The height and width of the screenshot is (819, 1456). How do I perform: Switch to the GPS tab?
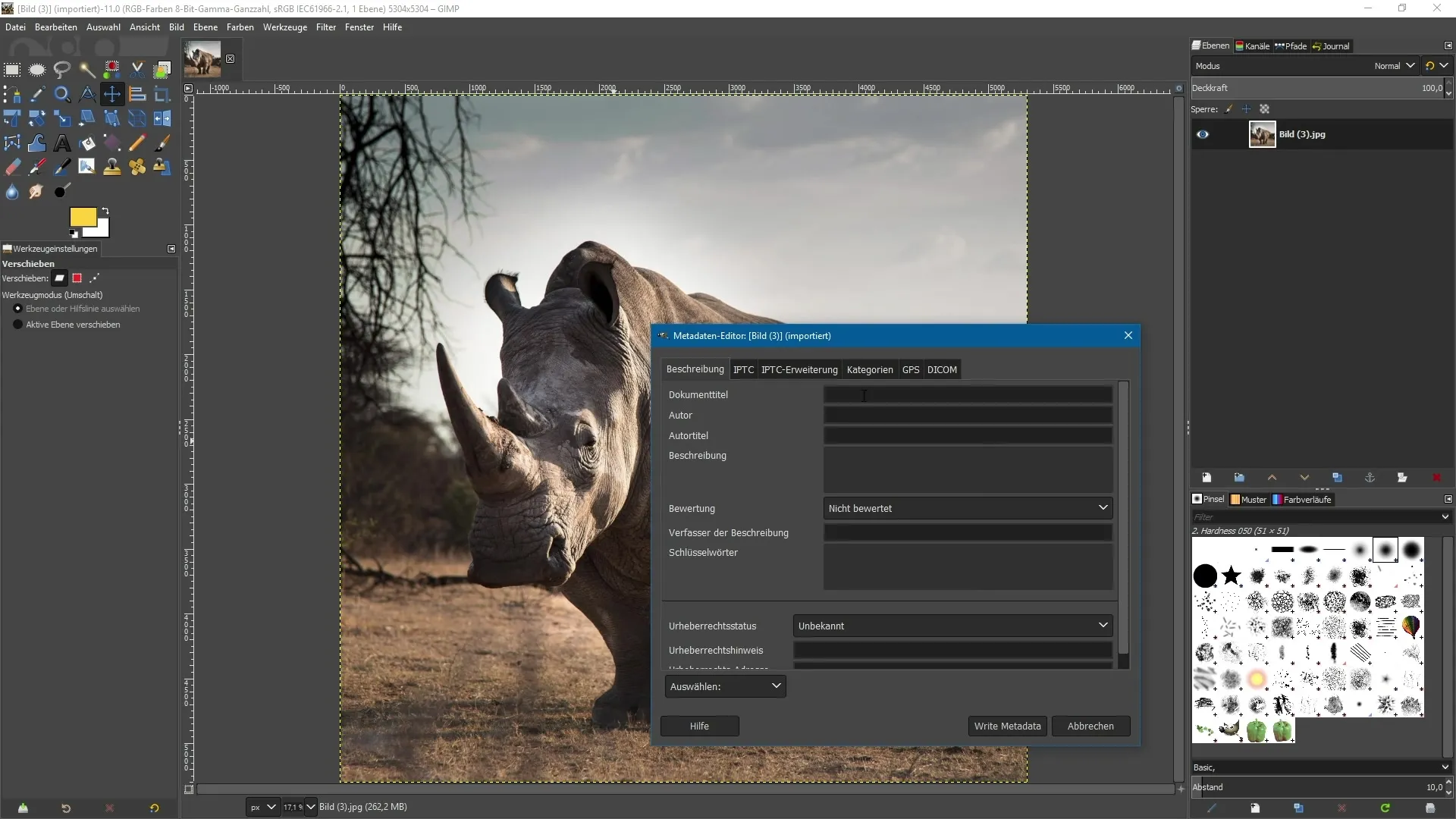tap(911, 370)
